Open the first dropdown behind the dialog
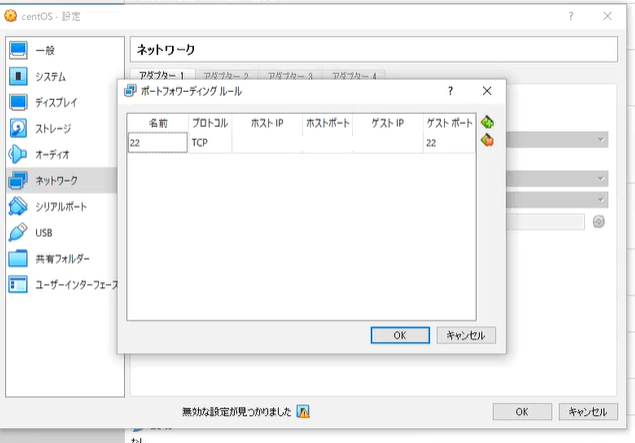The height and width of the screenshot is (443, 635). [557, 140]
